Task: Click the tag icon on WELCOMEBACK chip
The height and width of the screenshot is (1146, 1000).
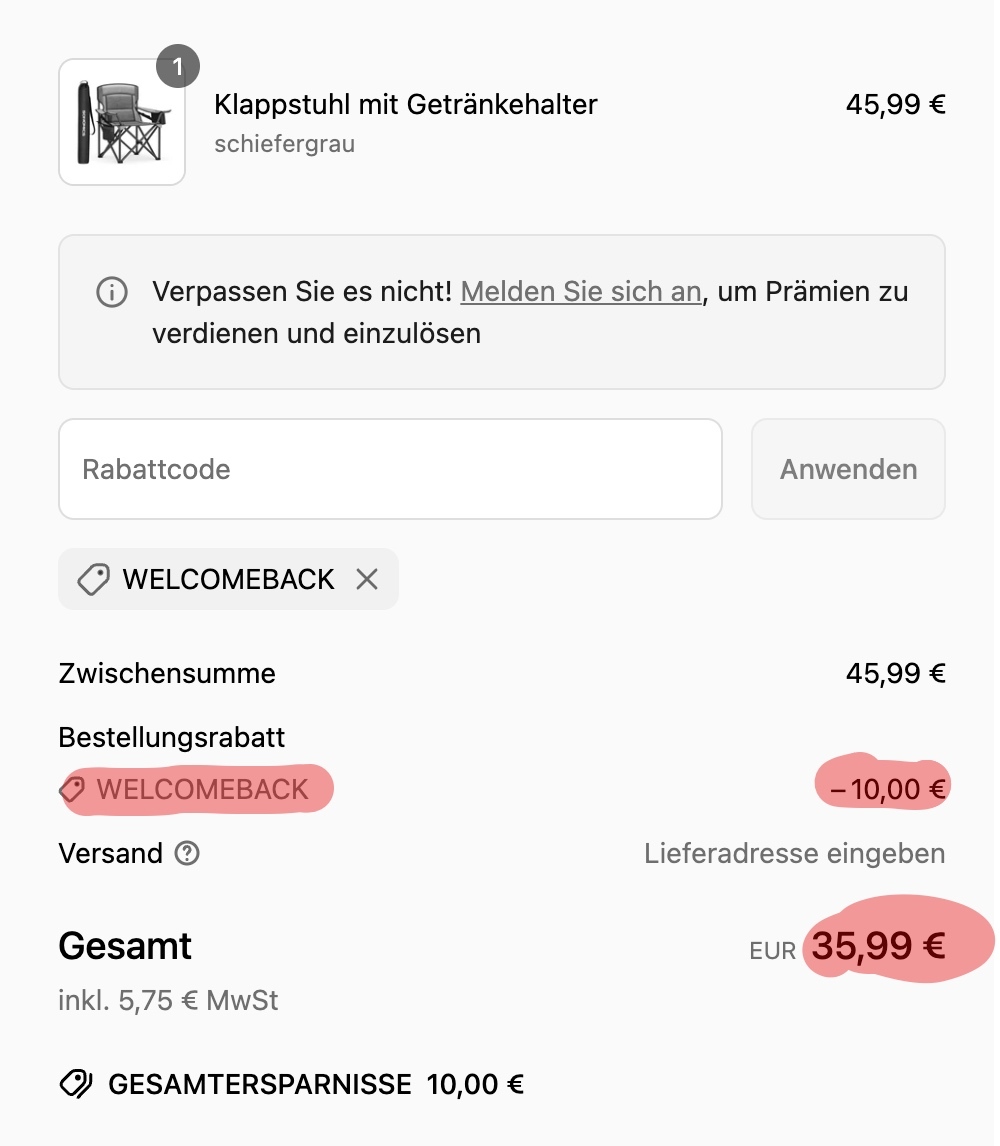Action: [x=93, y=579]
